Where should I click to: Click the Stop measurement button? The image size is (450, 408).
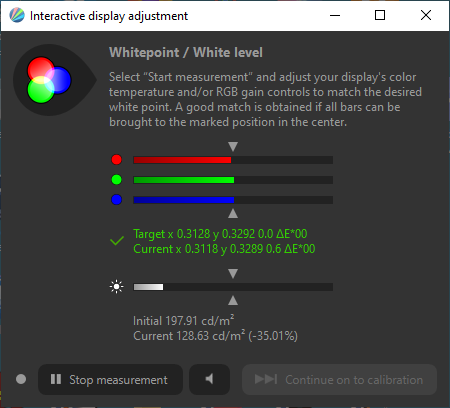[110, 379]
